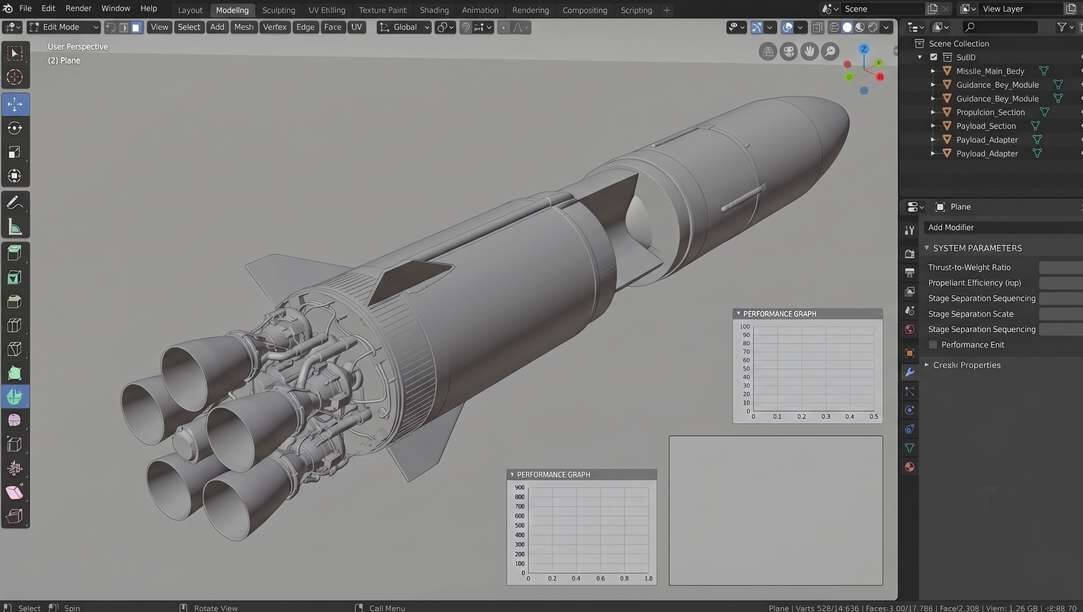Open the Edit Mode dropdown
This screenshot has height=612, width=1083.
(x=64, y=28)
